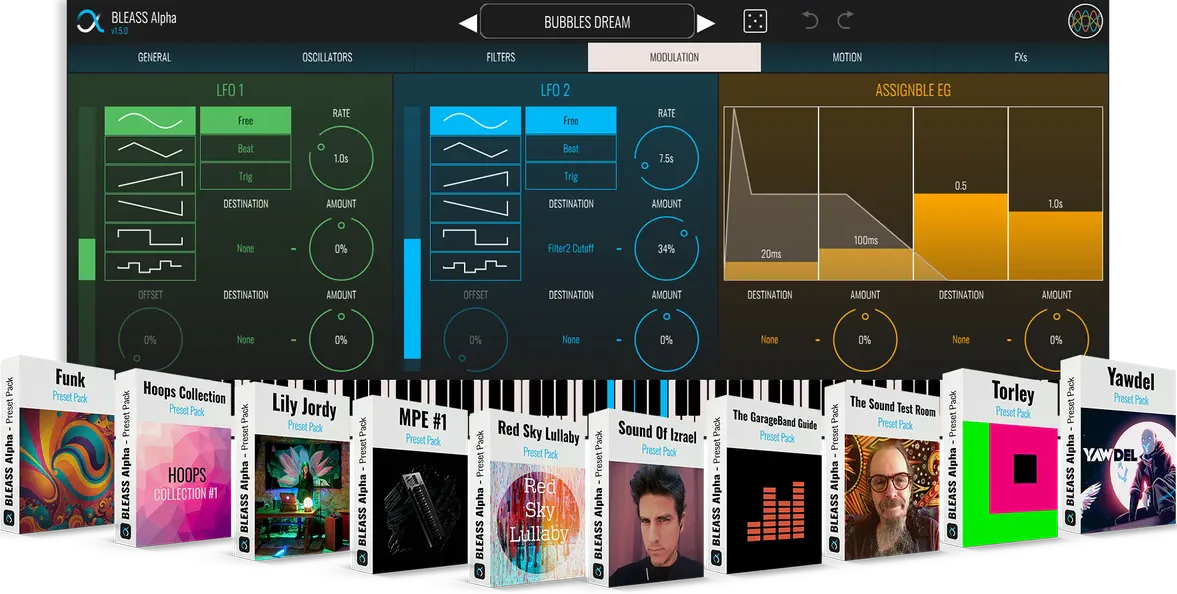Open the colorful waveform visualizer icon

pos(1085,21)
